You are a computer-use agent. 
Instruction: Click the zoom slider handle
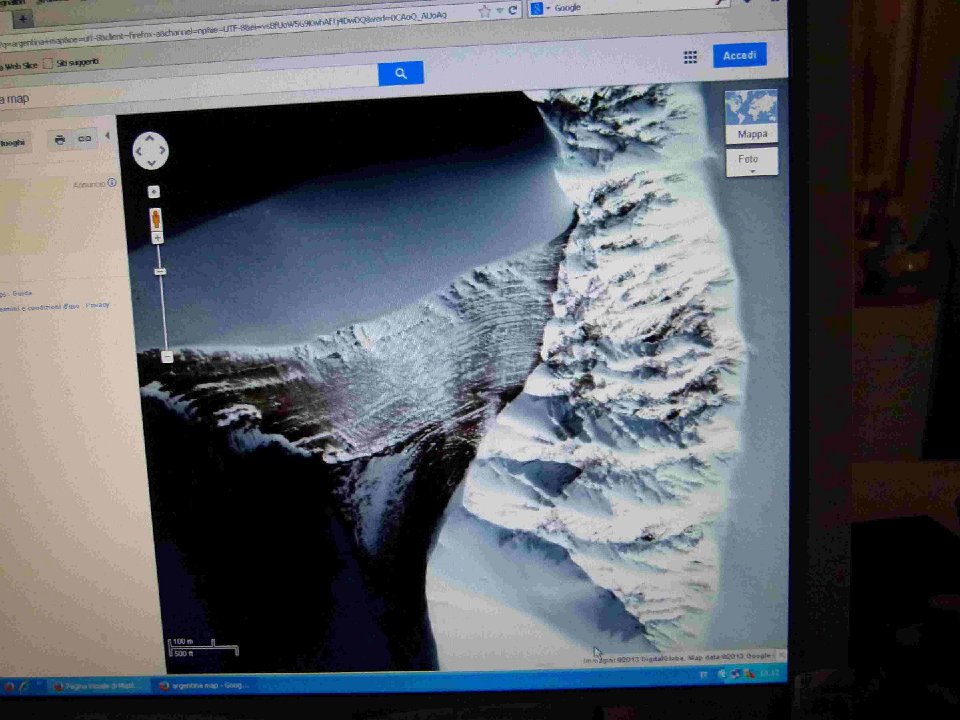tap(160, 271)
